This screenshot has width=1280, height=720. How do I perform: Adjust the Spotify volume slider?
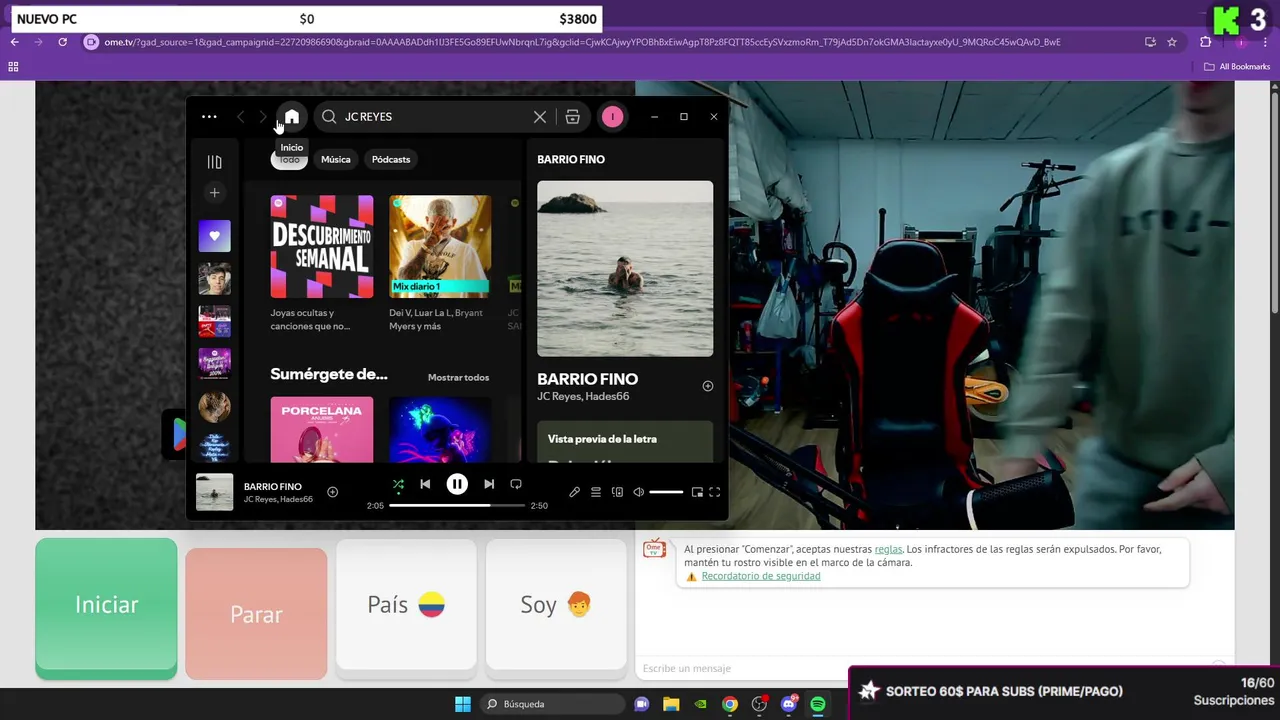pyautogui.click(x=666, y=492)
